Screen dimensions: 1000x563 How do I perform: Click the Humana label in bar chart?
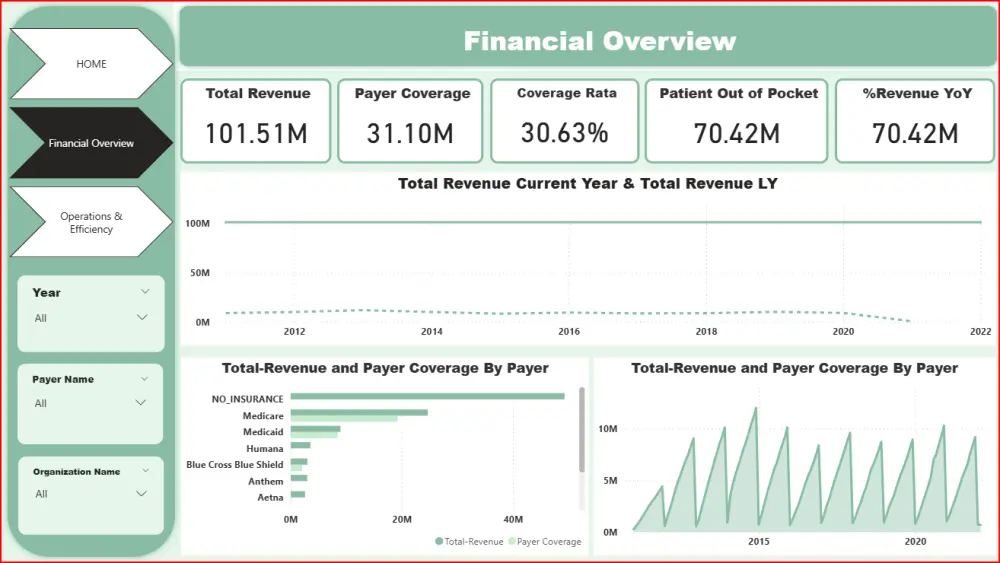[265, 448]
